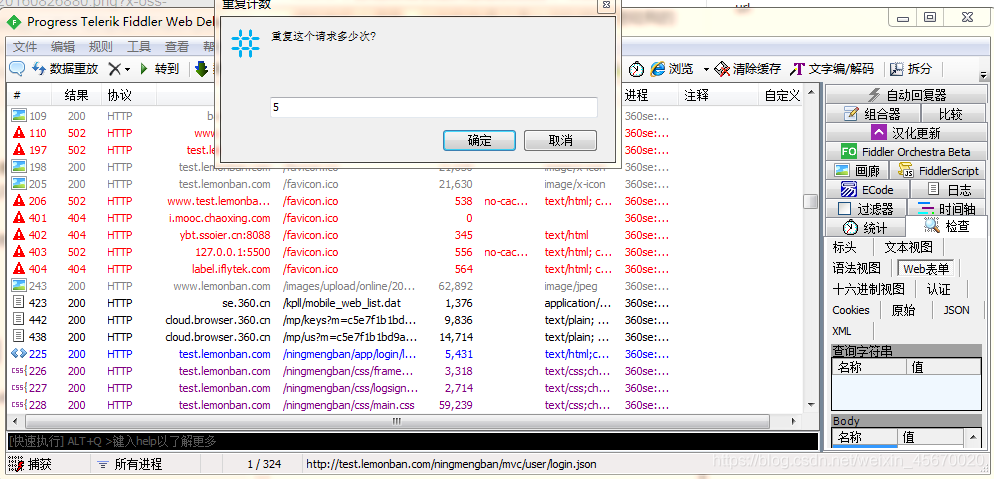Viewport: 994px width, 479px height.
Task: Open the 过滤器 filters tab
Action: click(x=865, y=208)
